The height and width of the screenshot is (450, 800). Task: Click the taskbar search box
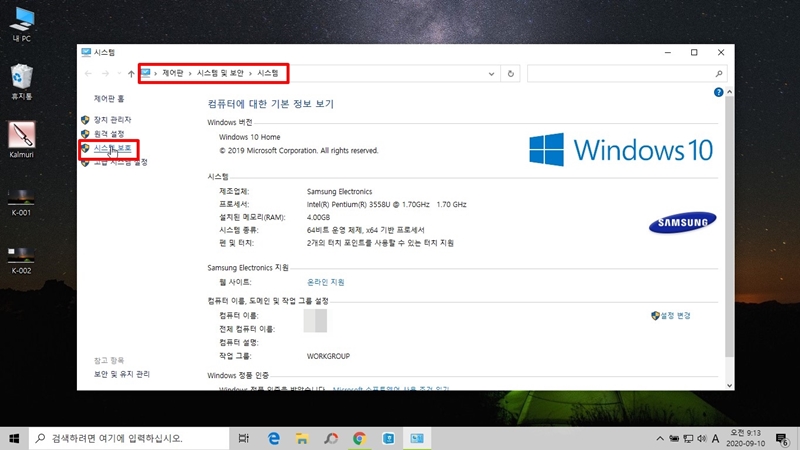[x=129, y=438]
